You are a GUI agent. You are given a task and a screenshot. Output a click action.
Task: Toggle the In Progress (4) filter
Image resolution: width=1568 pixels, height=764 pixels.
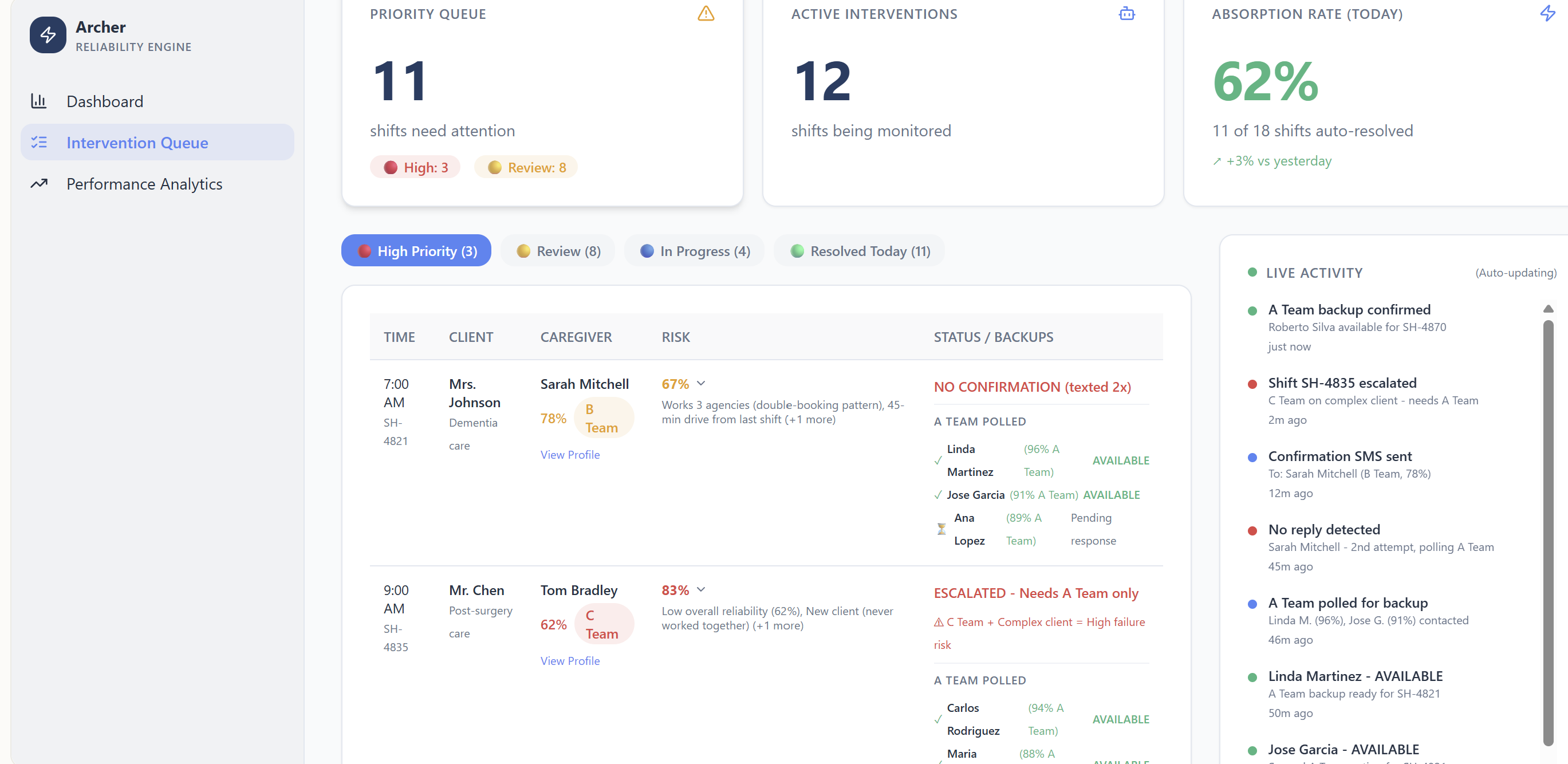point(694,250)
